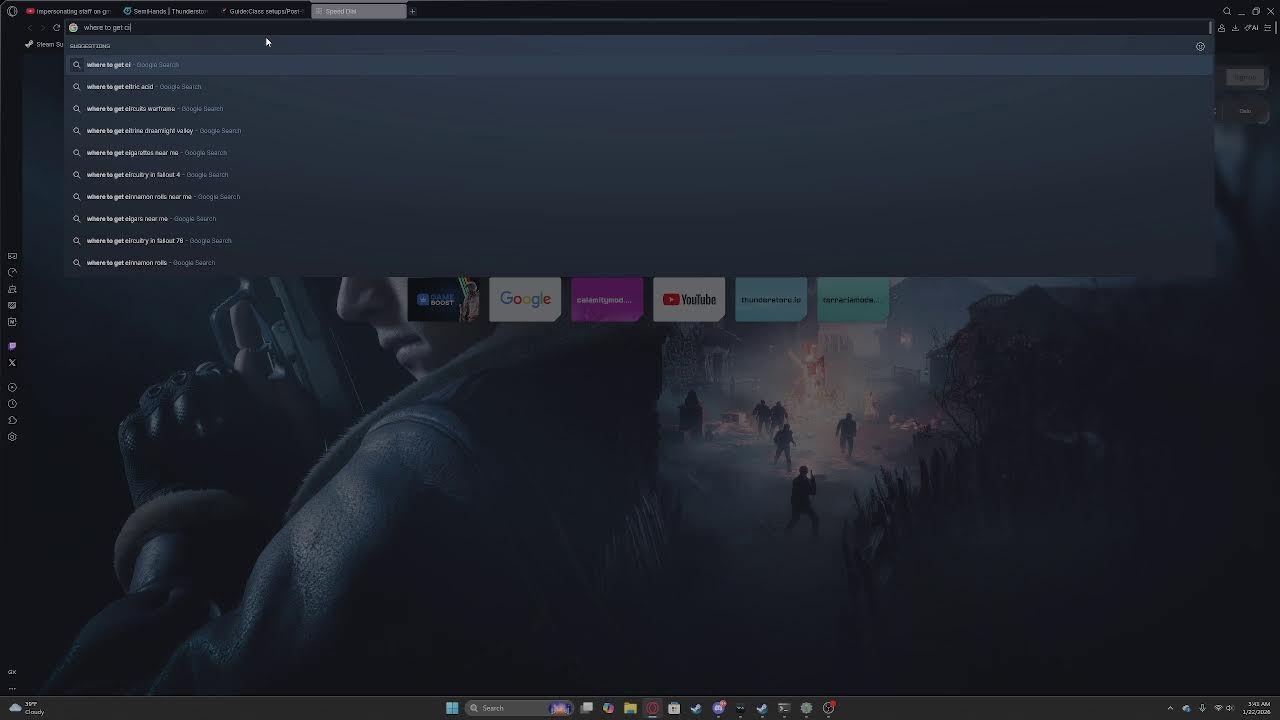Switch to the YouTube 'impersonating staff' tab

[x=68, y=11]
